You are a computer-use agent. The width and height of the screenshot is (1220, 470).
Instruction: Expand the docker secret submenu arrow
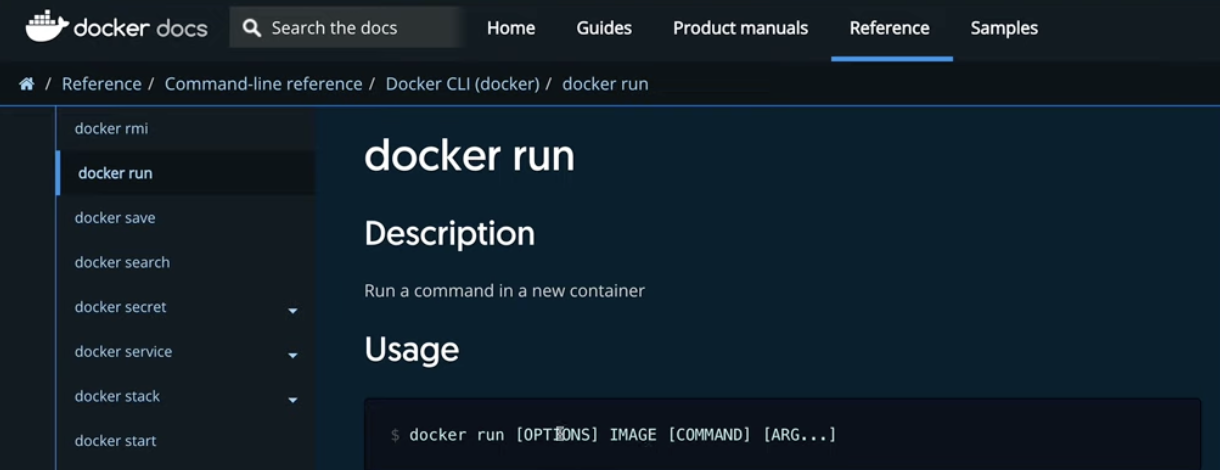(293, 311)
